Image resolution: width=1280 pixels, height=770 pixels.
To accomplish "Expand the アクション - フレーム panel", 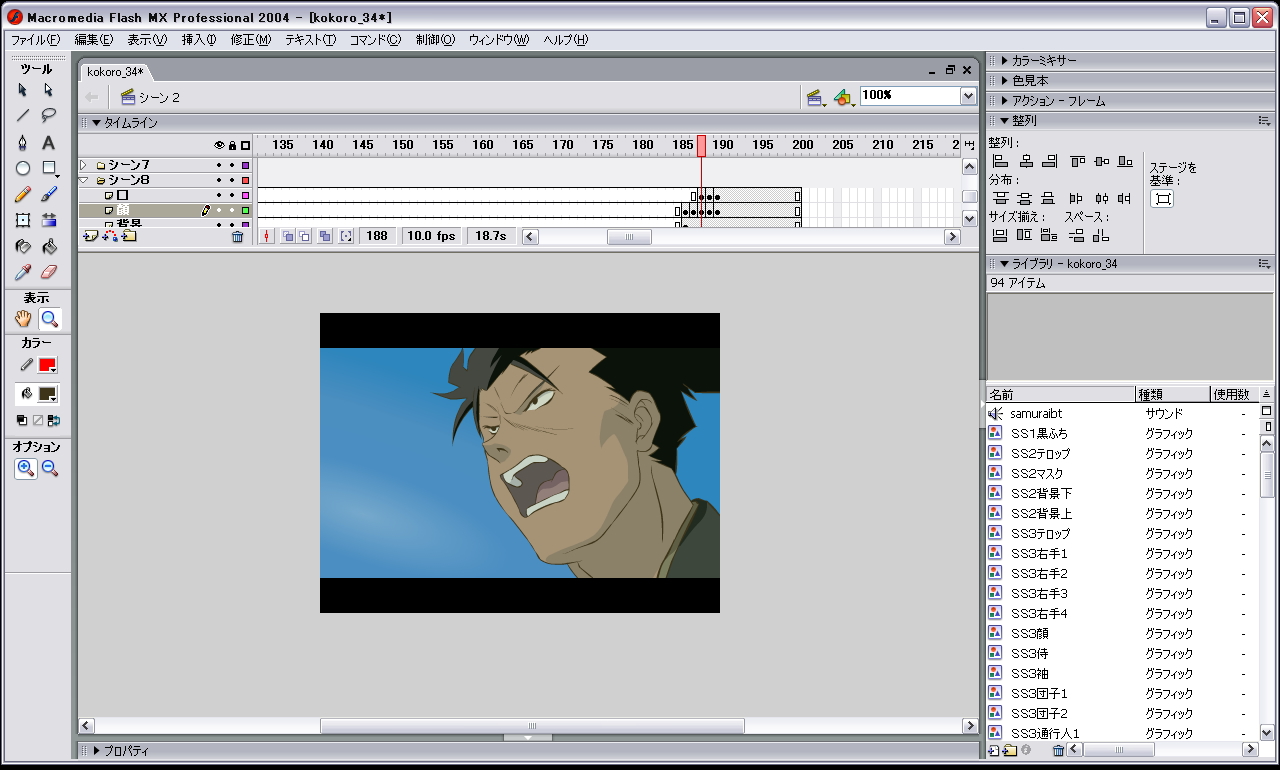I will [1004, 101].
